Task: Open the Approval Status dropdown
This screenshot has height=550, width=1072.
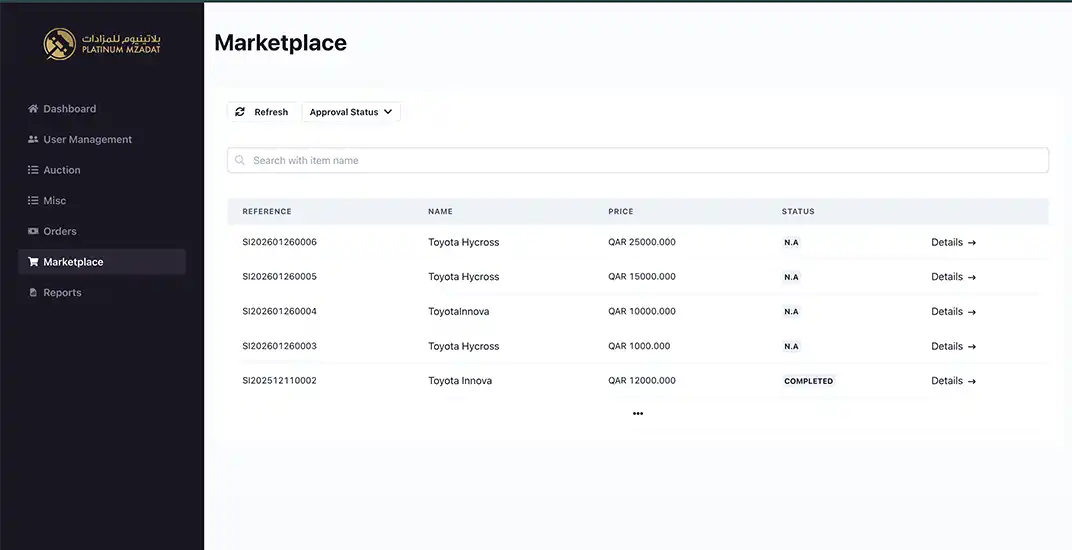Action: [x=351, y=112]
